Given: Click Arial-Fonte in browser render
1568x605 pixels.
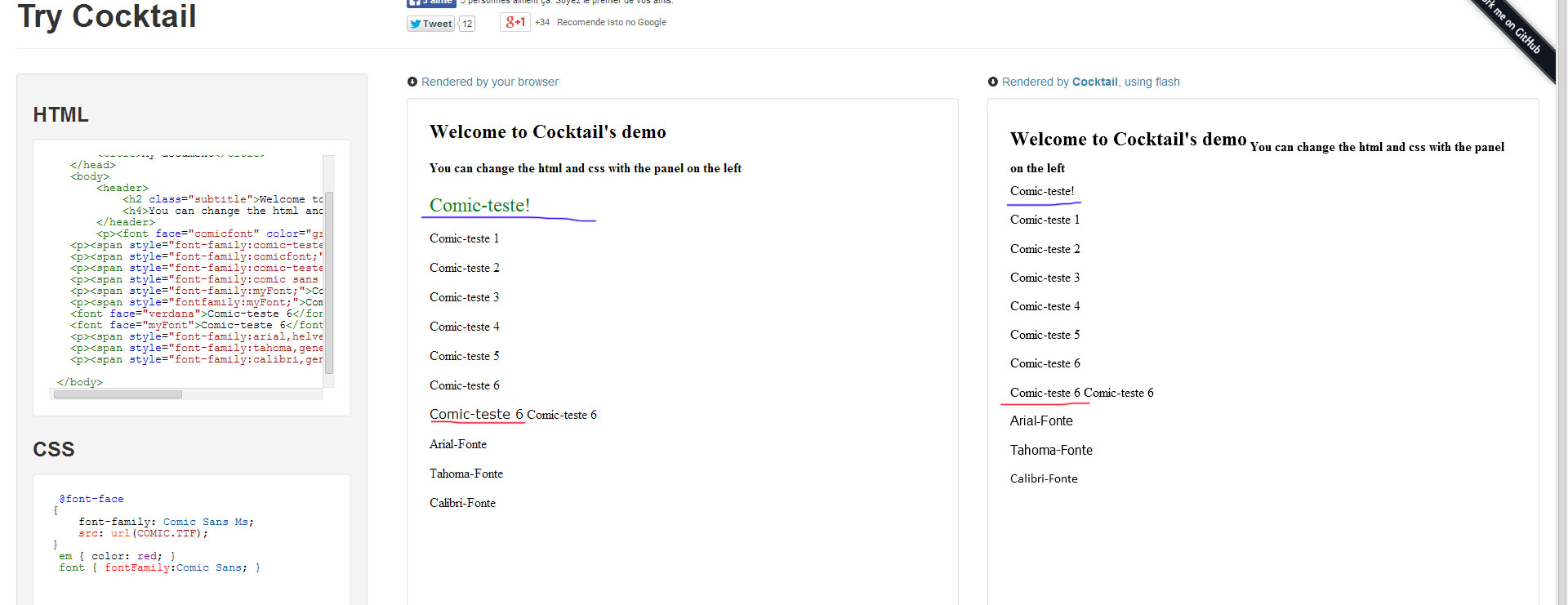Looking at the screenshot, I should 458,444.
